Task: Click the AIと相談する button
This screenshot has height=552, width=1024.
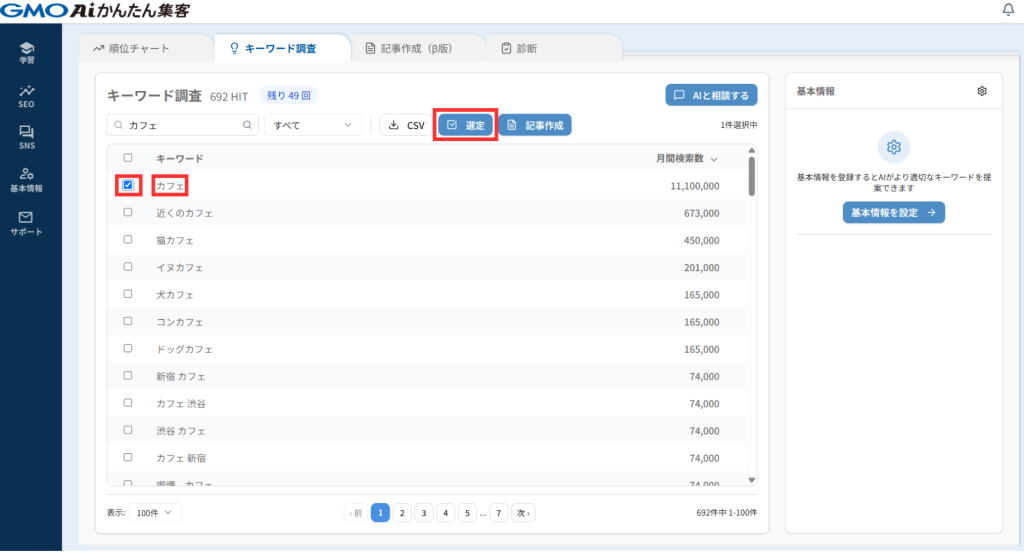Action: 711,96
